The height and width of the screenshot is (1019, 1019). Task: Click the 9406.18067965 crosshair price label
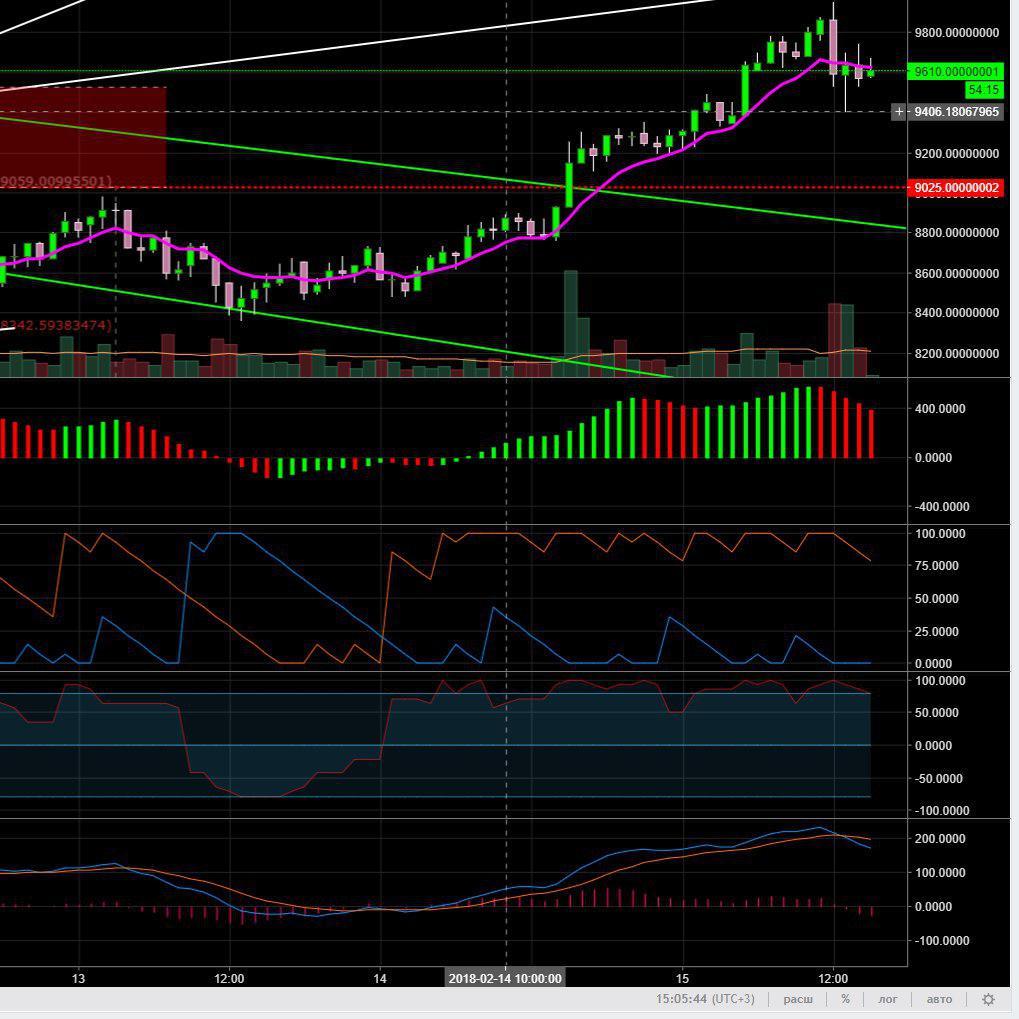tap(956, 112)
